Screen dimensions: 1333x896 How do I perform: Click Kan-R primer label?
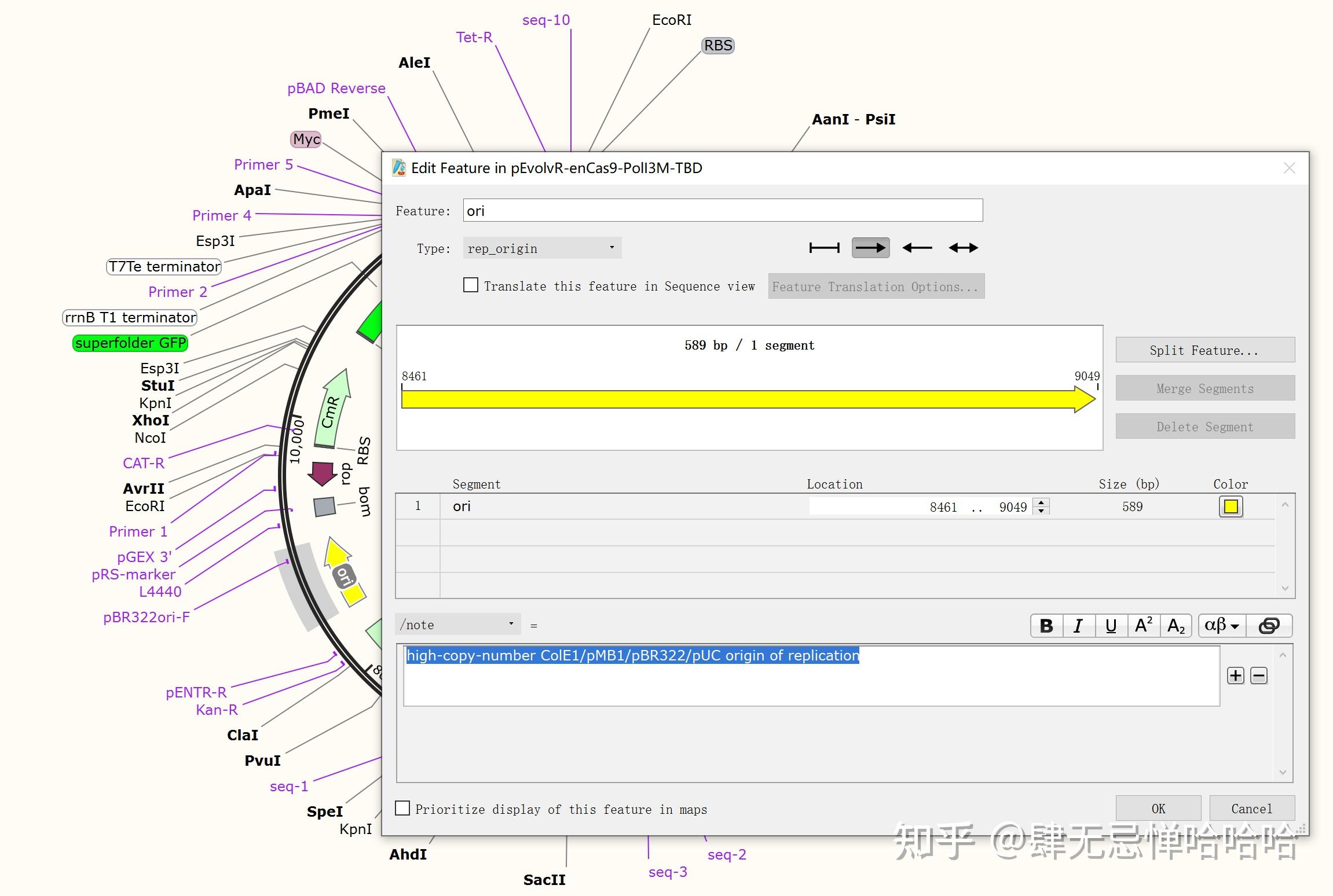click(x=217, y=710)
